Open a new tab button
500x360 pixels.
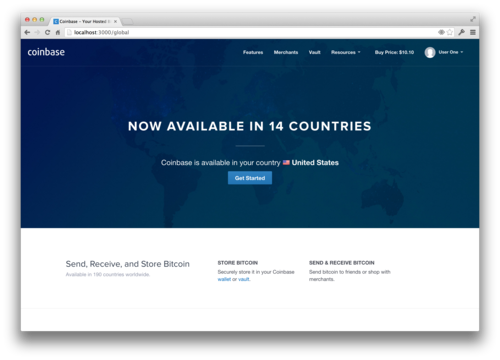click(x=127, y=22)
